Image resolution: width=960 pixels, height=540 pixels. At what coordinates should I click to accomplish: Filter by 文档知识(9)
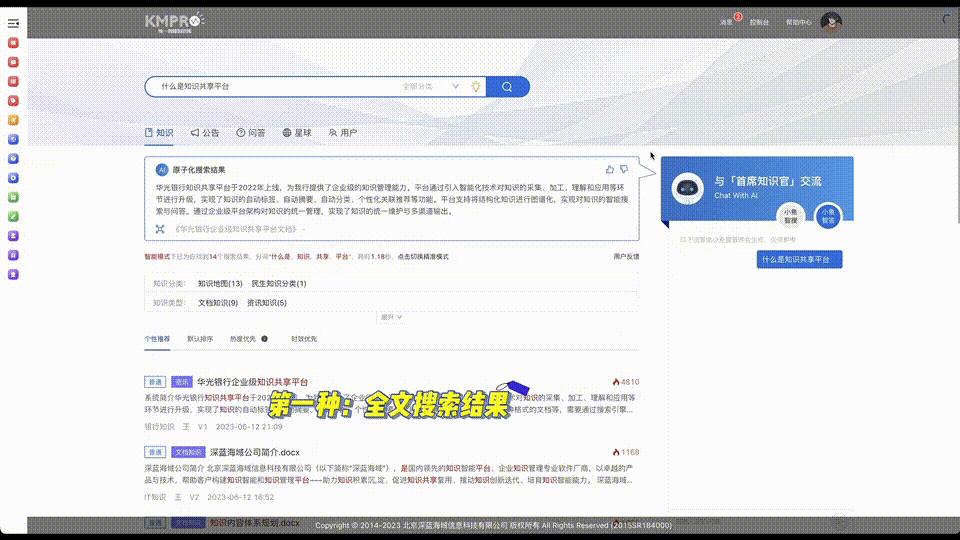[218, 303]
